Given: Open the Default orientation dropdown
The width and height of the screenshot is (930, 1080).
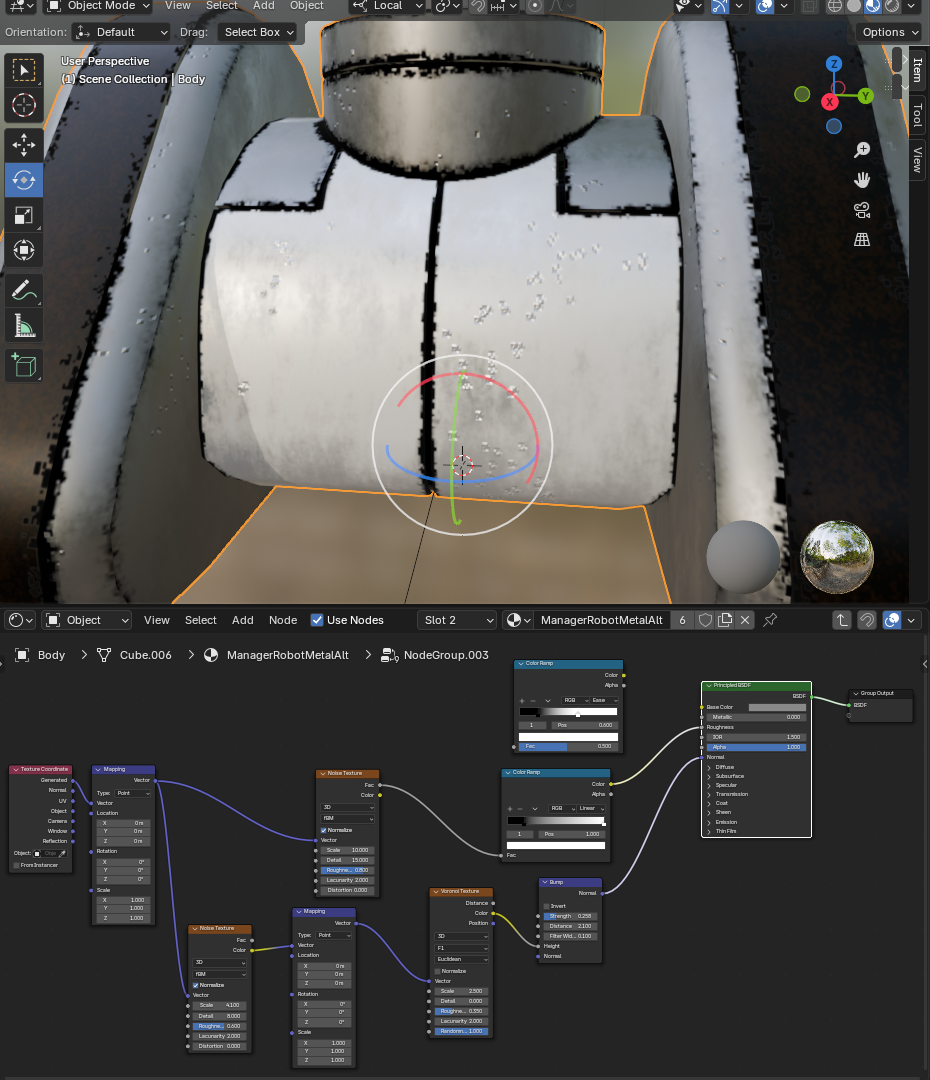Looking at the screenshot, I should click(x=121, y=32).
